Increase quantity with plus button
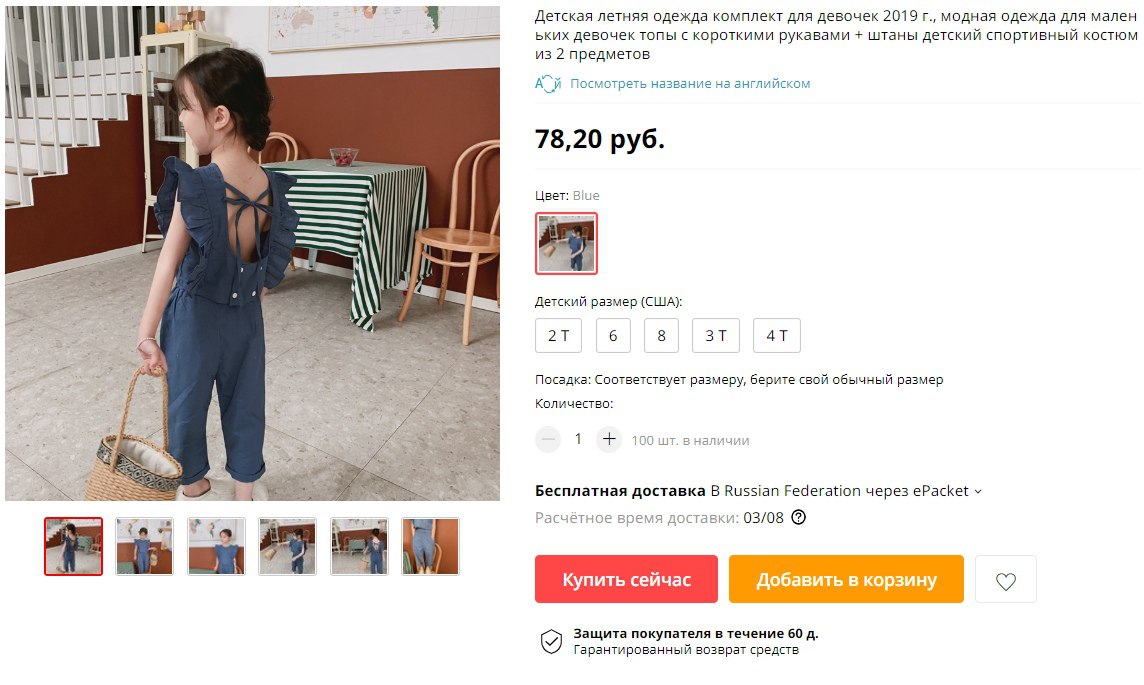1144x685 pixels. [609, 440]
